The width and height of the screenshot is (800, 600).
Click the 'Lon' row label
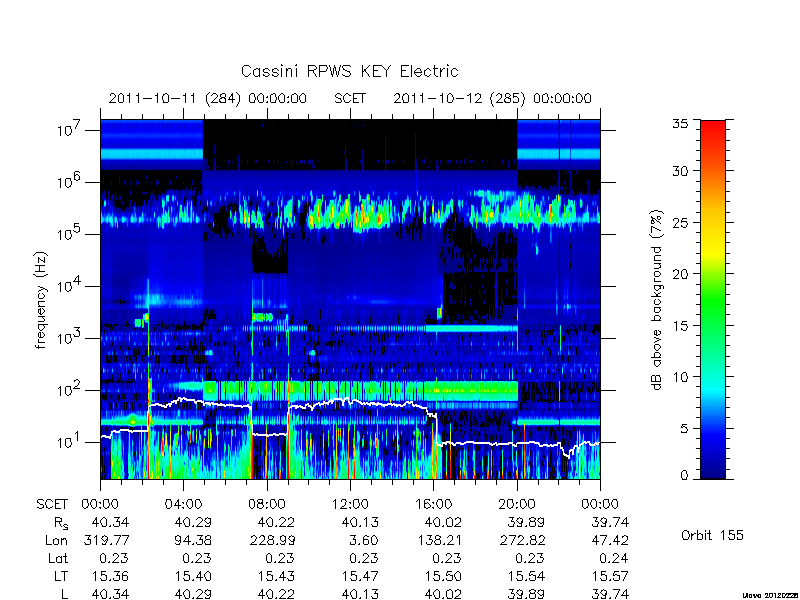tap(56, 540)
